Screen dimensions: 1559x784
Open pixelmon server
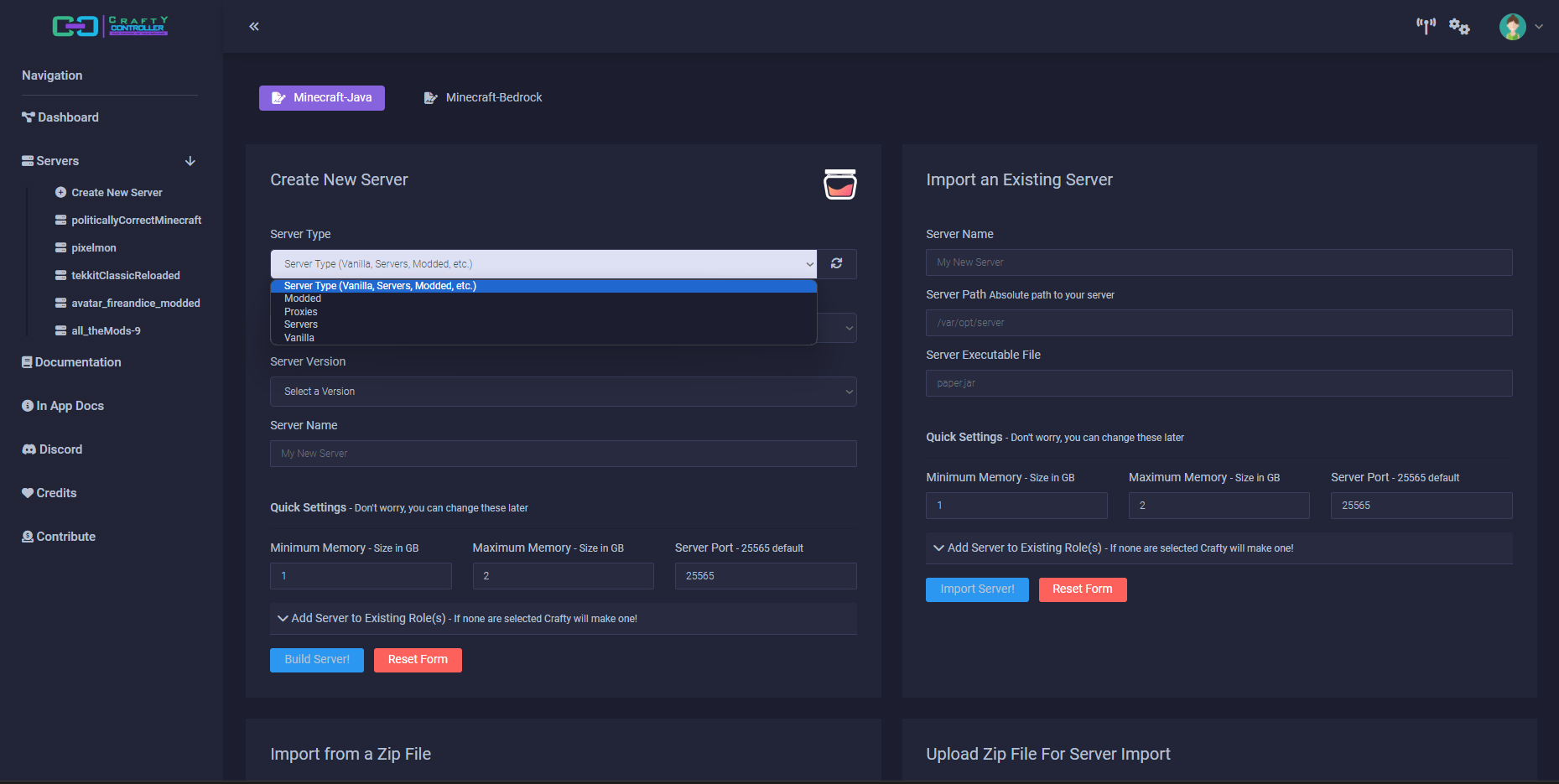(x=86, y=247)
